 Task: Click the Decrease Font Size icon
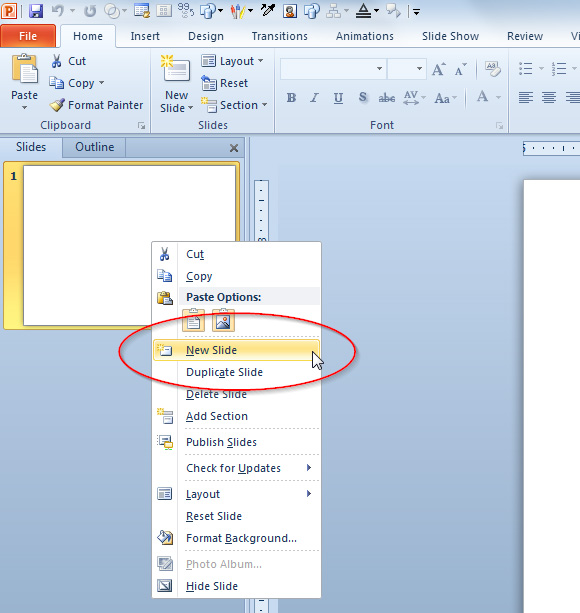click(x=460, y=69)
